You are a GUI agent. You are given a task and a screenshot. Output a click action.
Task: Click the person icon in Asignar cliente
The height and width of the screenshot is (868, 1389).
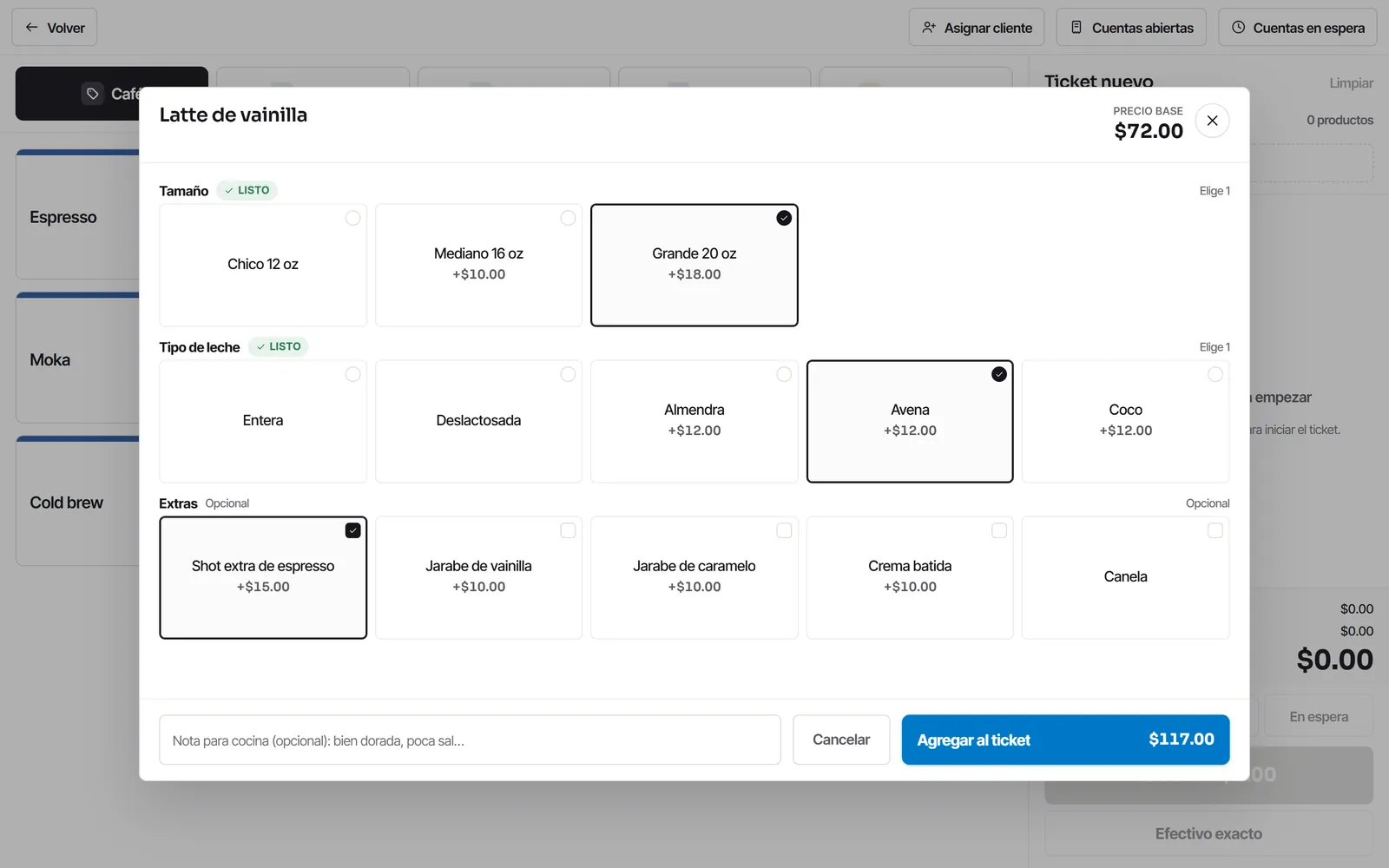(929, 28)
